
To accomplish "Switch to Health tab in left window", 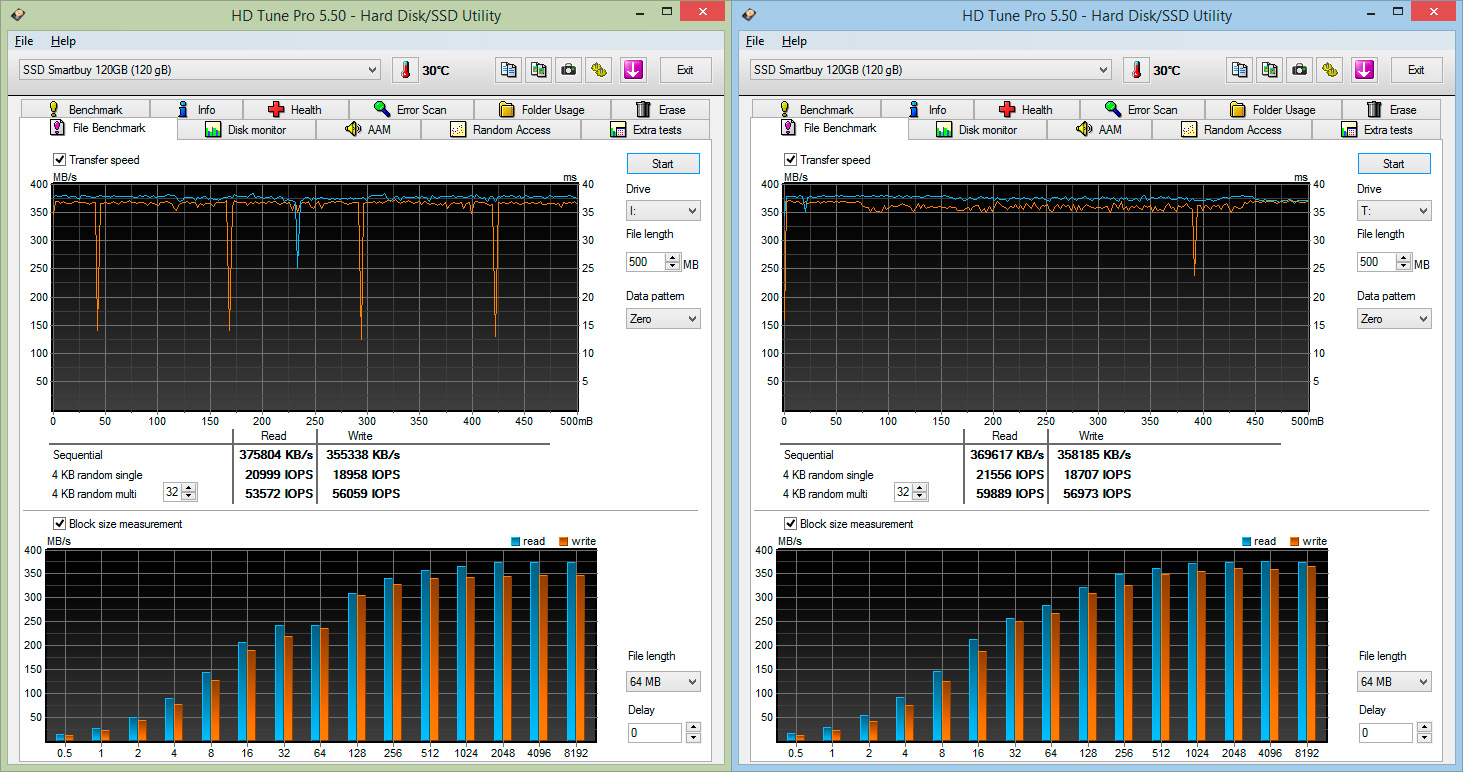I will click(x=295, y=110).
